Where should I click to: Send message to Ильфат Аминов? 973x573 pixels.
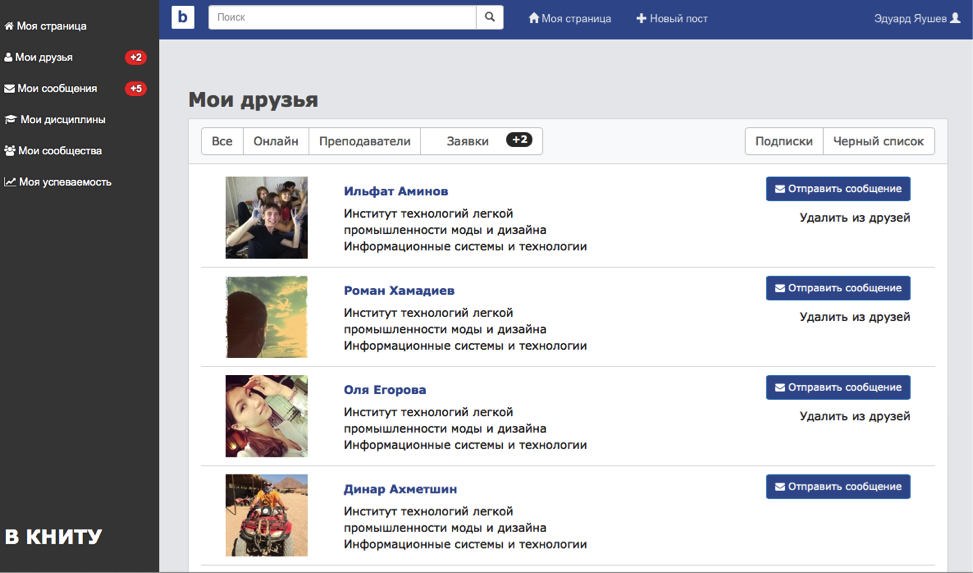click(x=838, y=189)
